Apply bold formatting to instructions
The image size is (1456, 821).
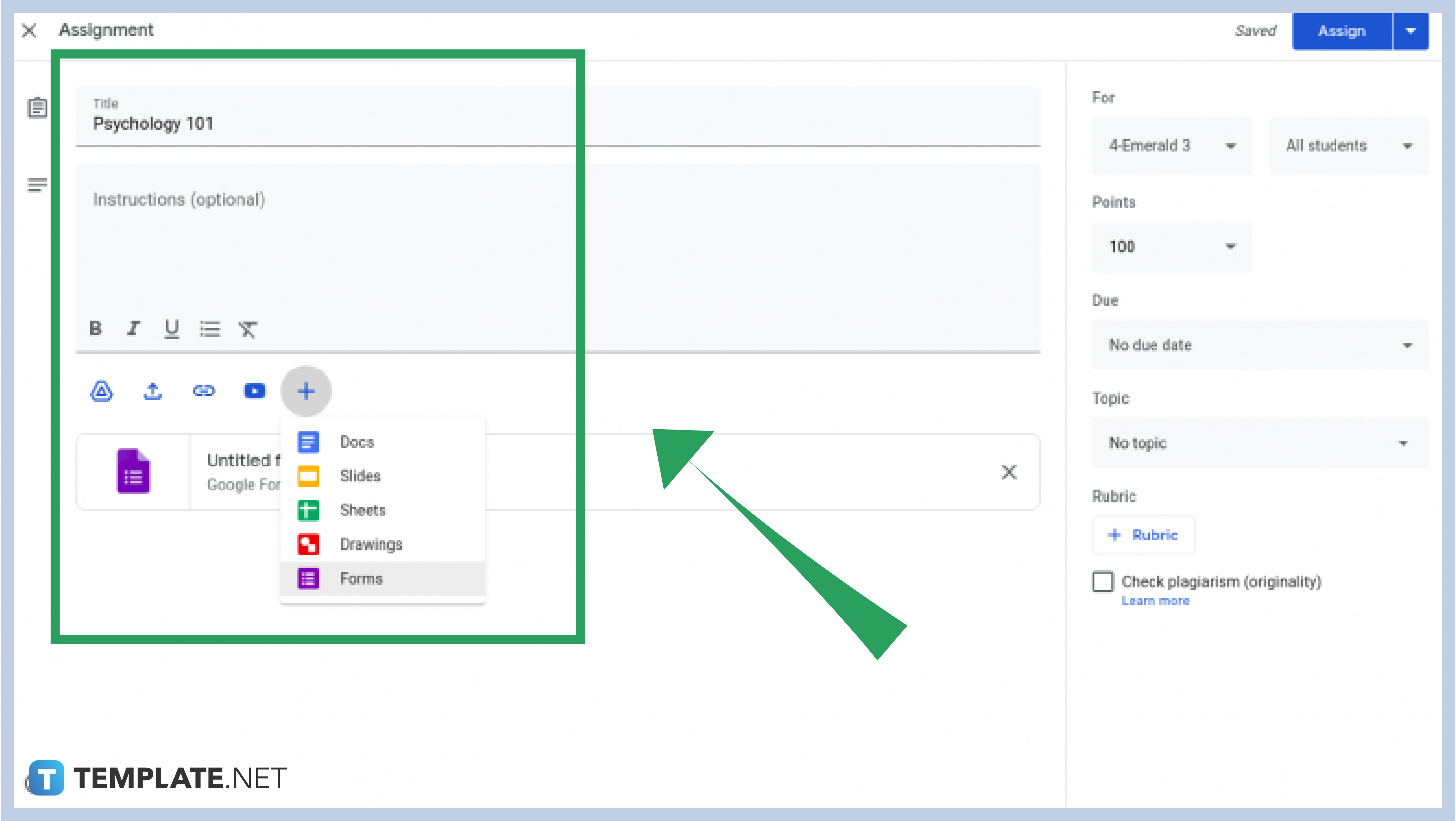pos(95,328)
